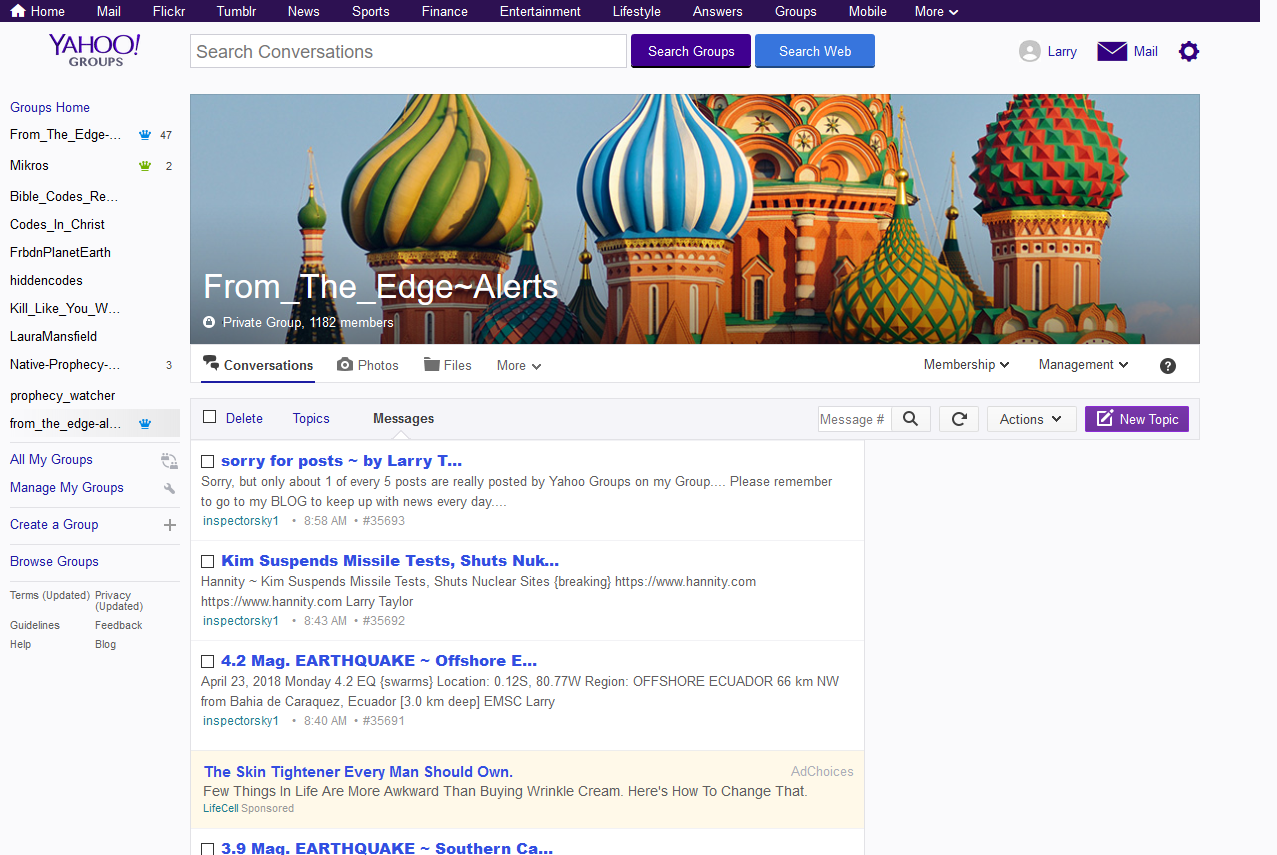Open the settings gear icon
This screenshot has width=1277, height=855.
tap(1188, 51)
